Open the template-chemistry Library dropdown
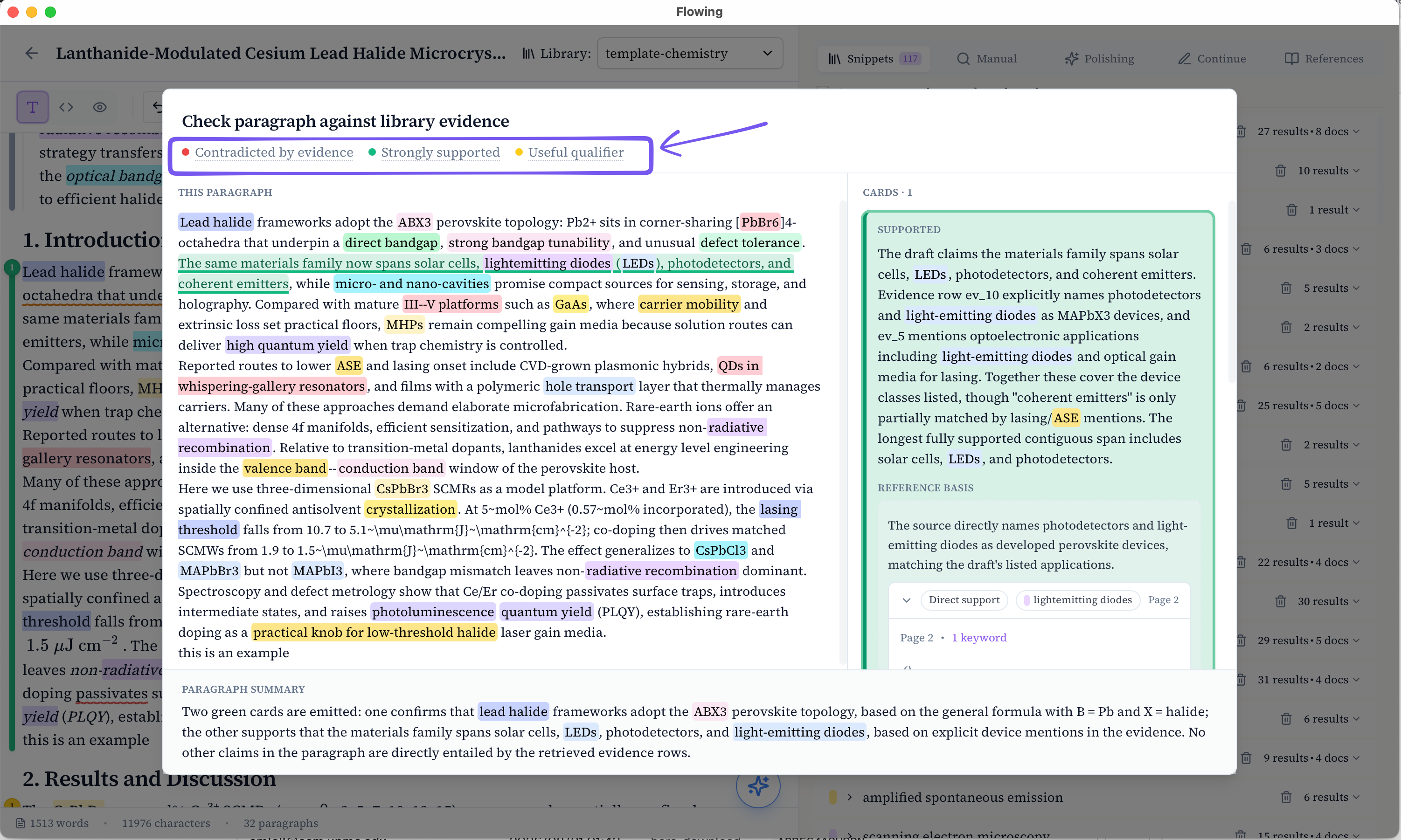This screenshot has height=840, width=1401. tap(690, 53)
